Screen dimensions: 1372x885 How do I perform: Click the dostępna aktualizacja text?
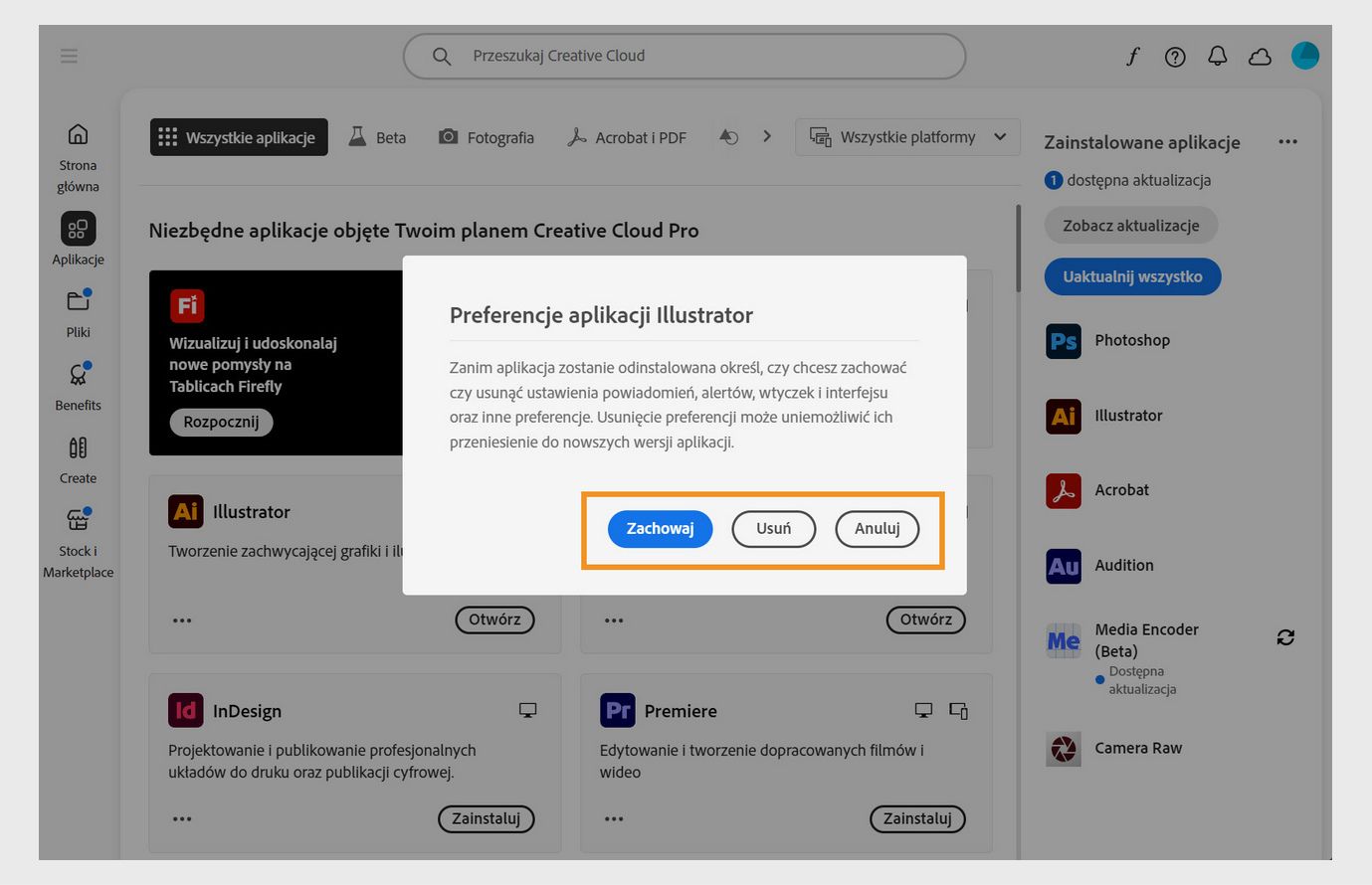tap(1139, 180)
